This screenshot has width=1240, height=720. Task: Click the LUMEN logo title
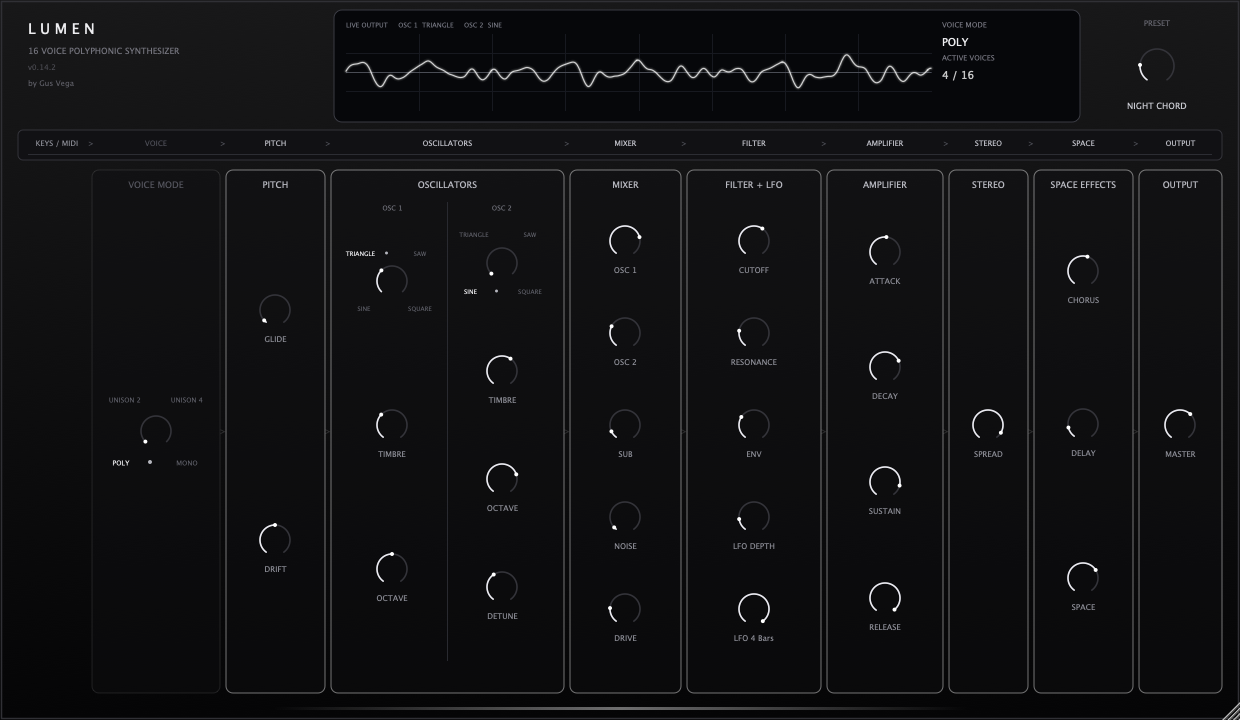[x=63, y=29]
